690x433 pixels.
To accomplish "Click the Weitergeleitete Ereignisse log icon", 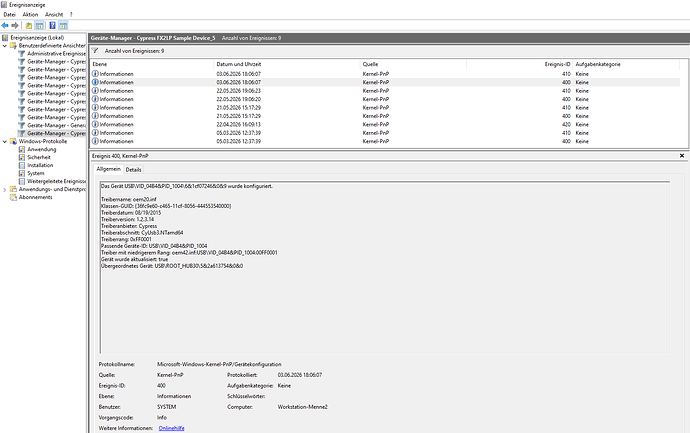I will point(22,181).
